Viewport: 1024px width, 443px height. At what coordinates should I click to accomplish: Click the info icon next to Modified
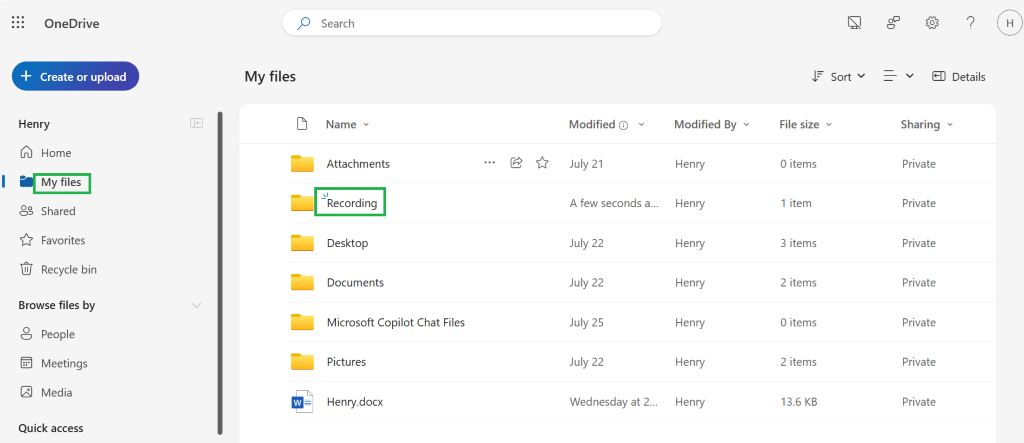[624, 125]
